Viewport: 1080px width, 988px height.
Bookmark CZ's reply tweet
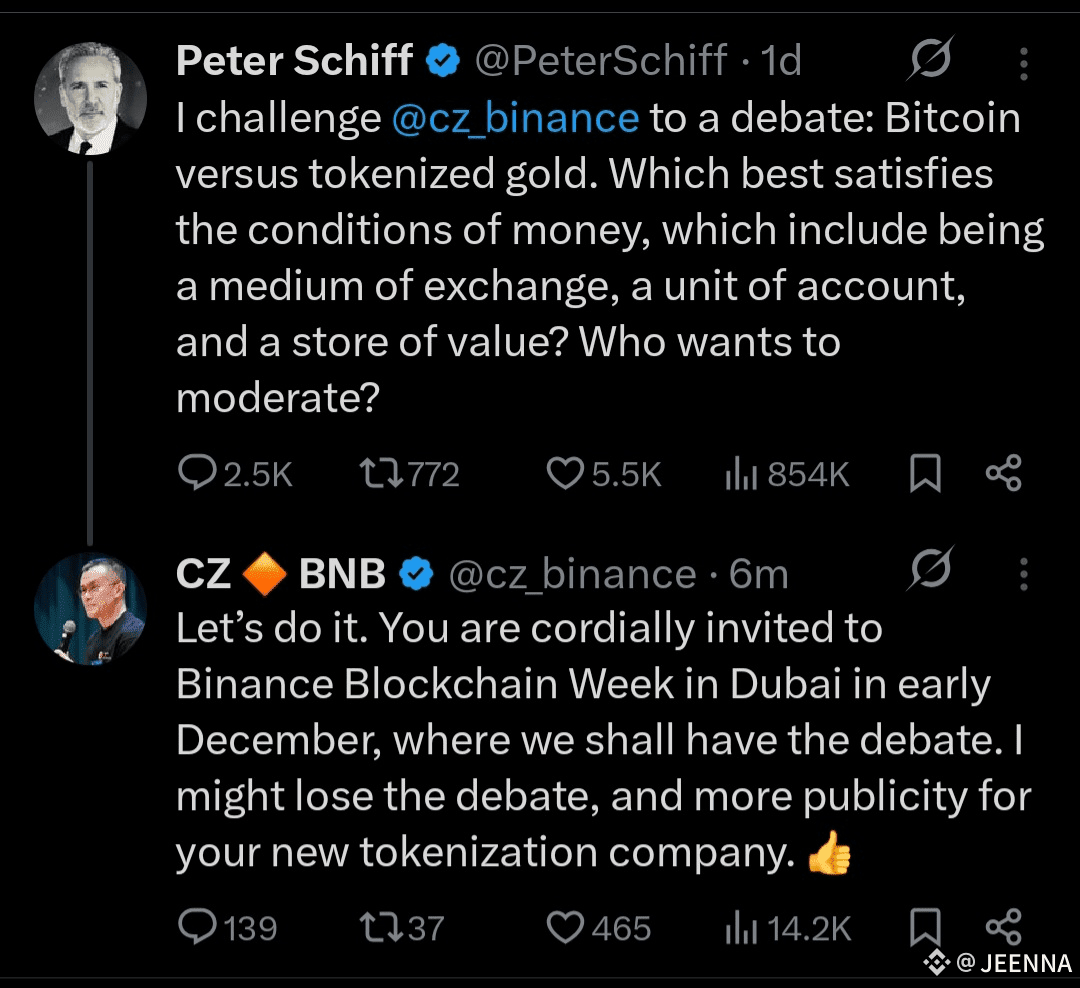tap(925, 927)
